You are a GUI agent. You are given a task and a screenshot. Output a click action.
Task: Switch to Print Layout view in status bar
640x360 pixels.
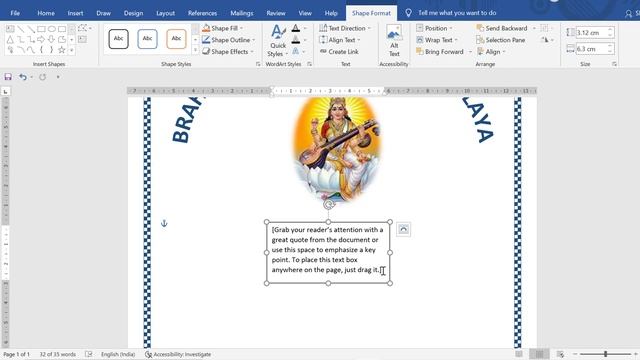pos(539,354)
